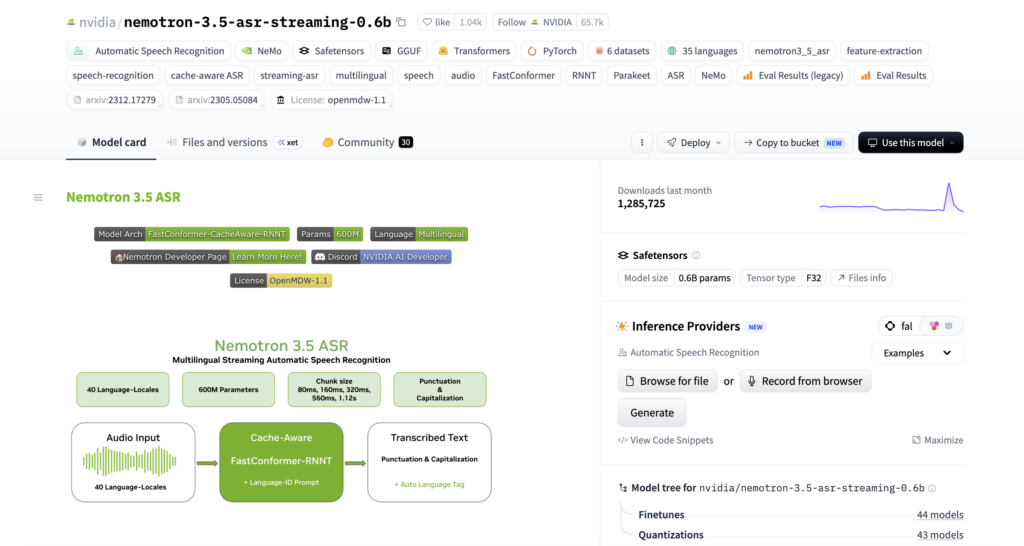Select the colorful second inference provider icon

(934, 326)
